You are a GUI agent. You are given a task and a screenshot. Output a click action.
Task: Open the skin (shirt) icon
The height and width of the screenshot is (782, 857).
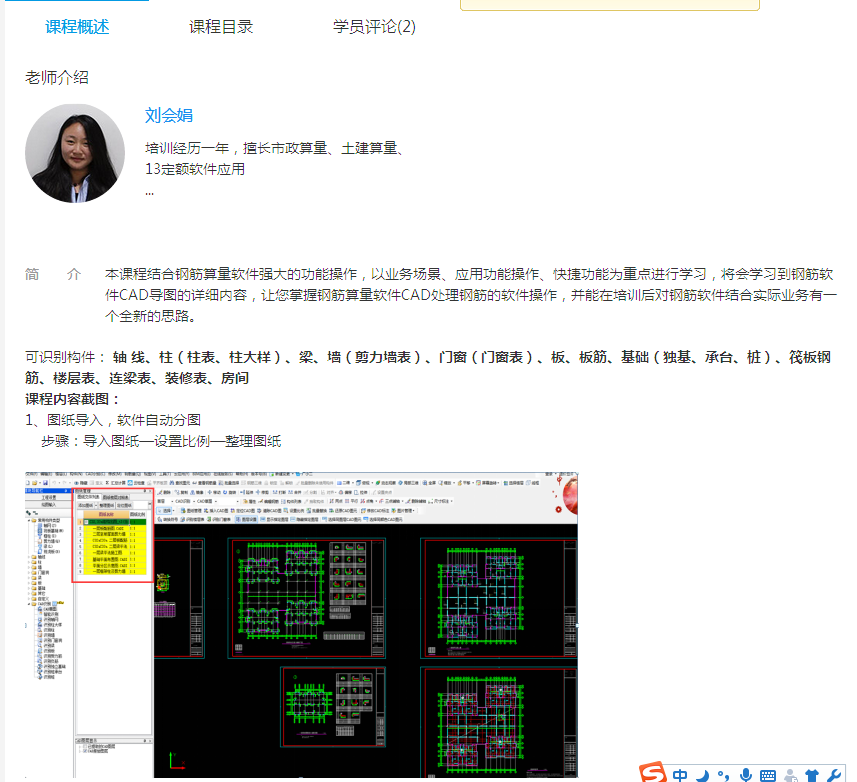812,775
